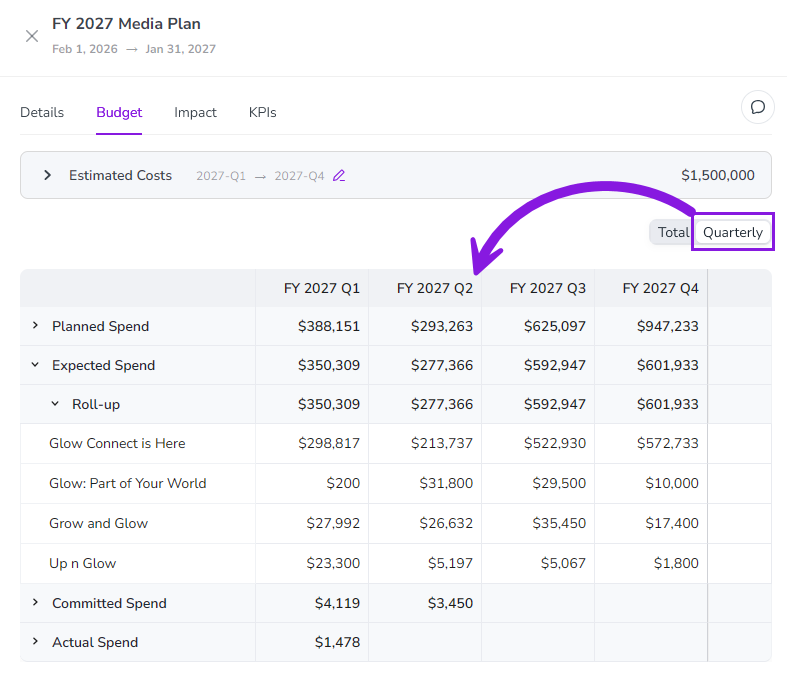Switch to the Details tab
The image size is (787, 680).
tap(42, 112)
